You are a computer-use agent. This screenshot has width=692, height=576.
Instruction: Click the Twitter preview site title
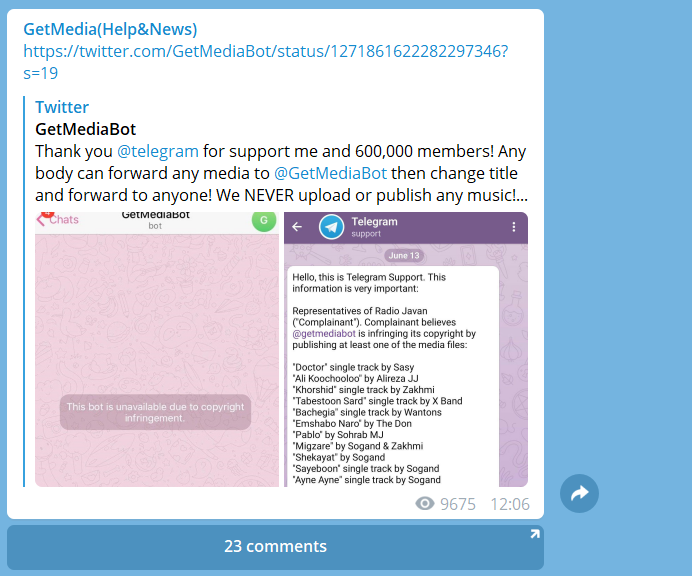(62, 107)
